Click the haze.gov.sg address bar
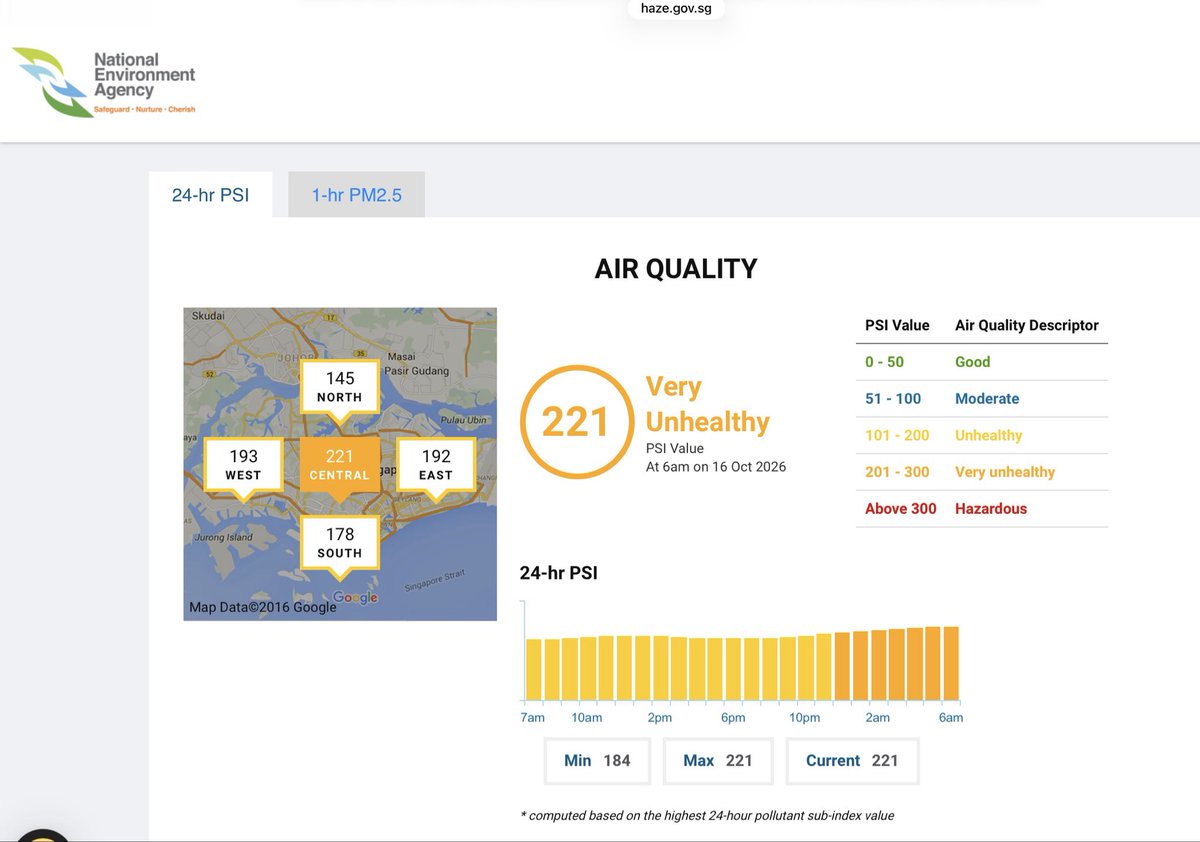1200x842 pixels. pyautogui.click(x=675, y=10)
